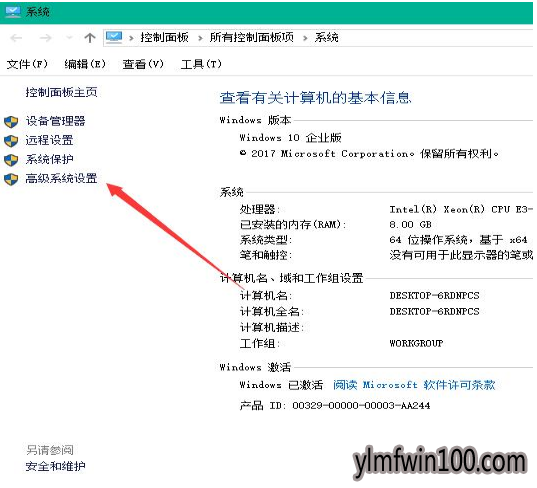The image size is (537, 488).
Task: Open 高级系统设置 link
Action: tap(61, 178)
